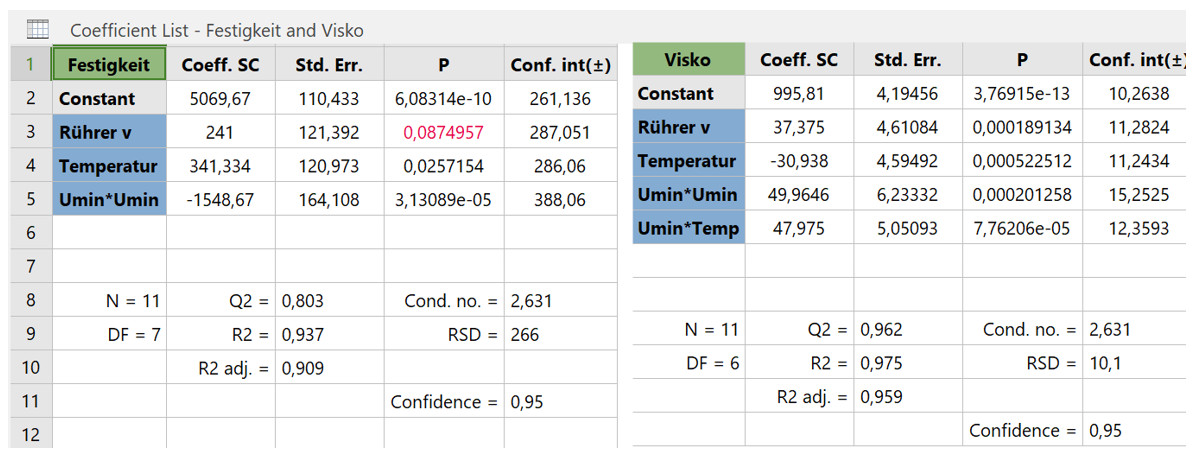1195x455 pixels.
Task: Click the Umin*Temp row label
Action: click(x=688, y=228)
